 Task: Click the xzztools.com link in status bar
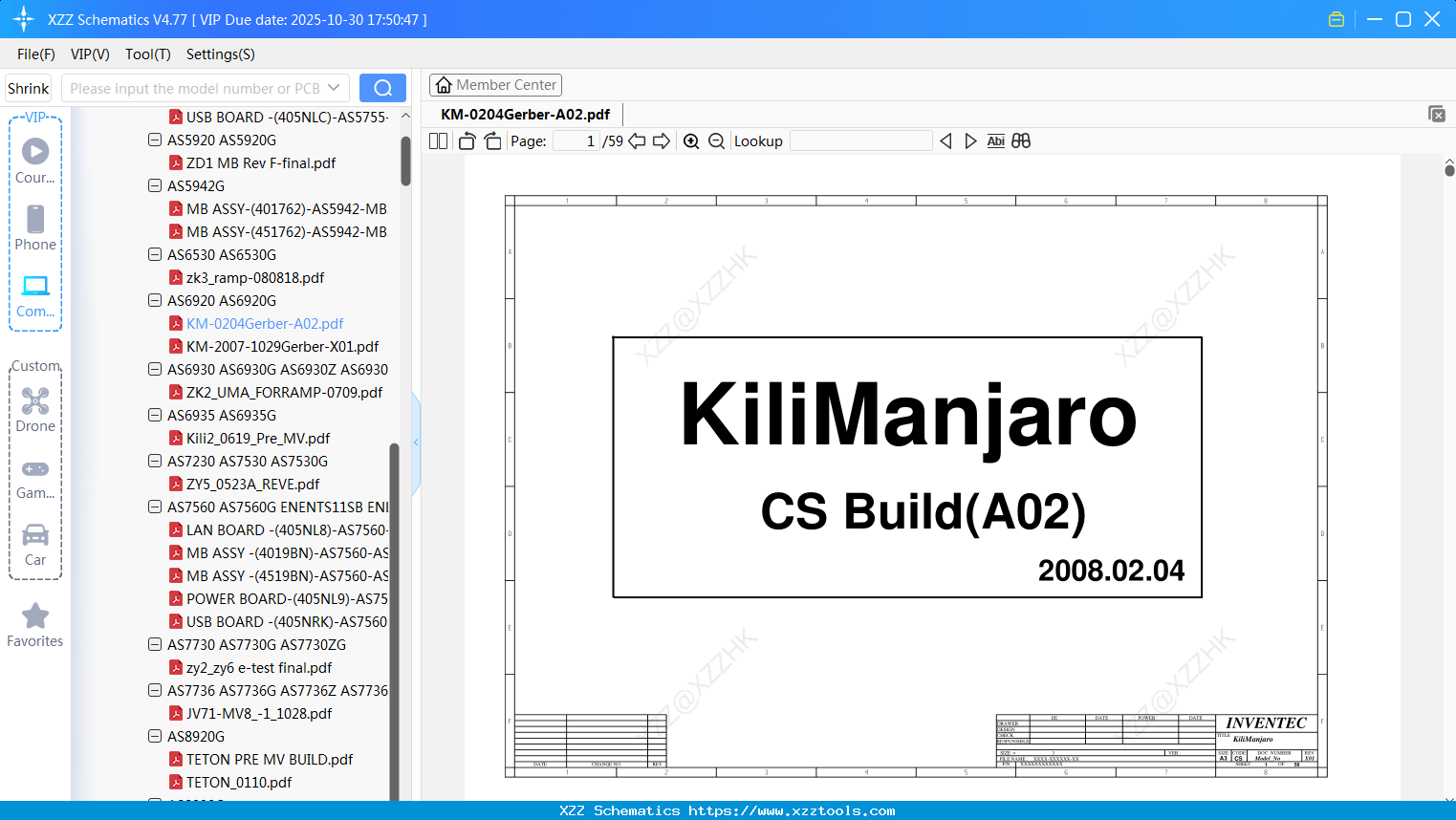click(792, 810)
